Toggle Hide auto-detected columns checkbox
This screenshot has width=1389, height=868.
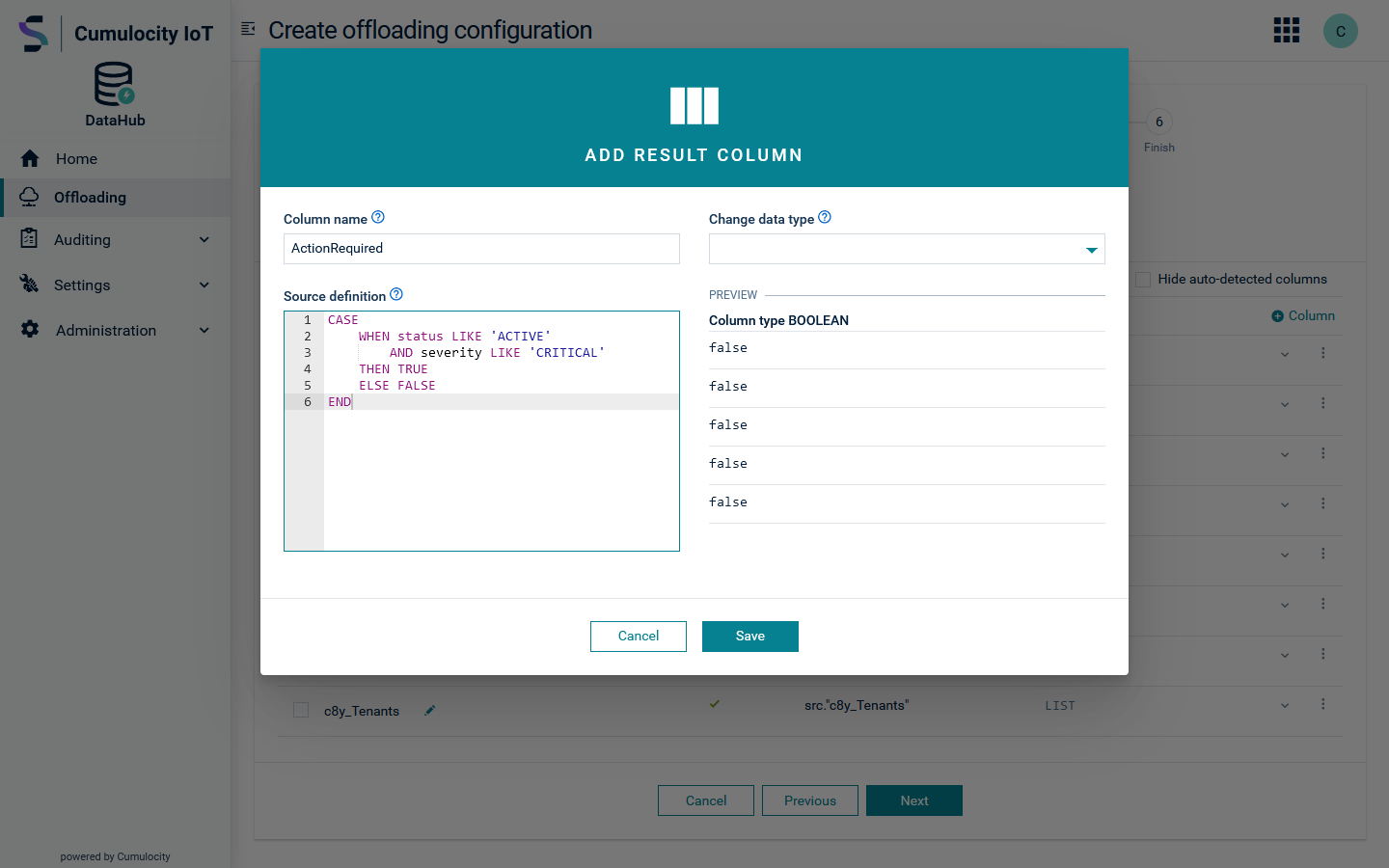coord(1143,279)
